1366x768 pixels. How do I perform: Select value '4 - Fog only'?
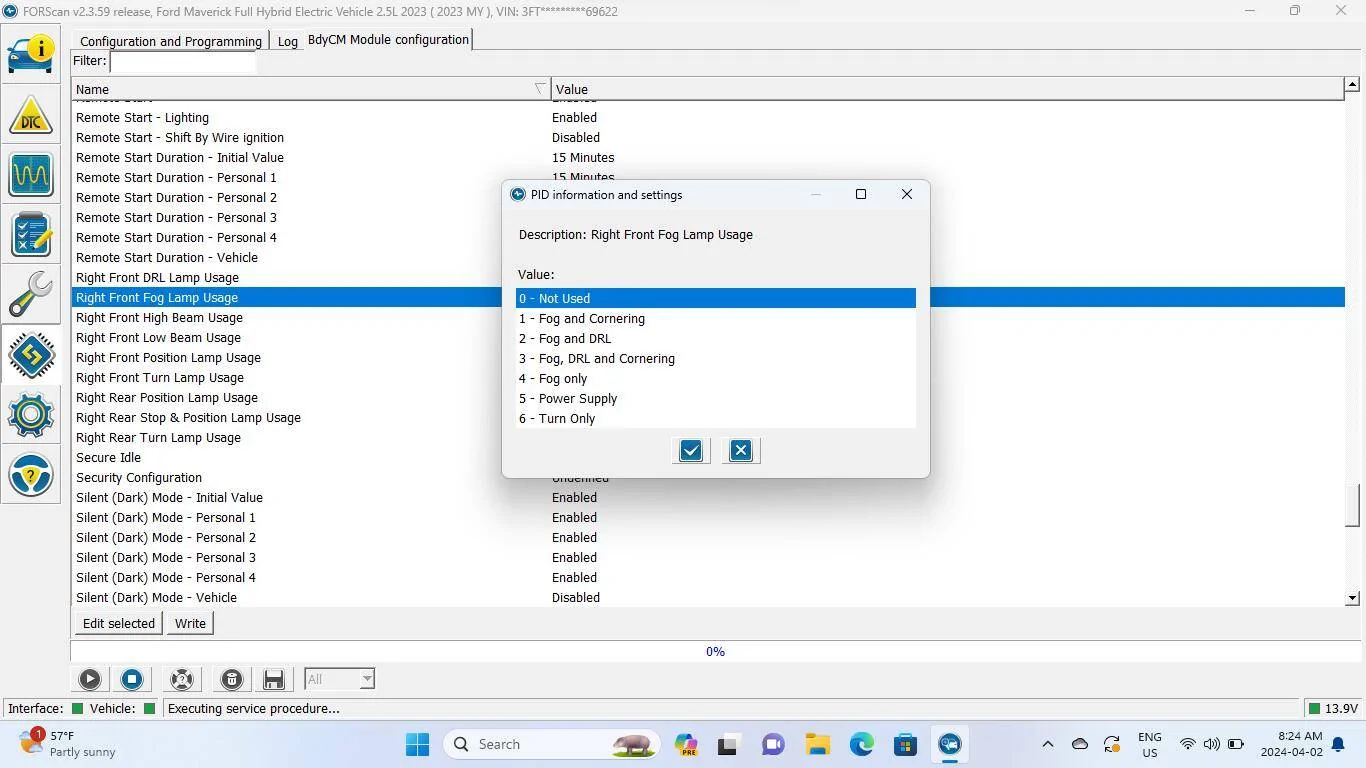tap(716, 378)
